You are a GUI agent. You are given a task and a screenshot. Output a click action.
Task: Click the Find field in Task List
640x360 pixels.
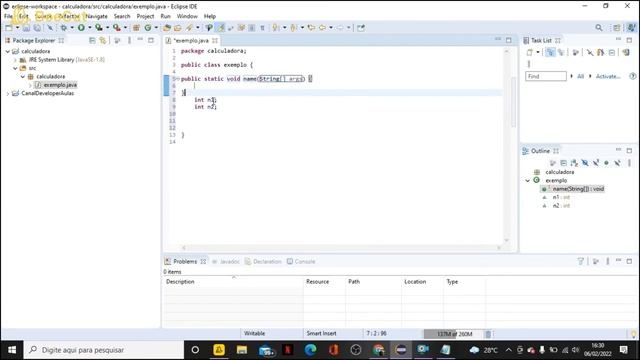point(546,76)
